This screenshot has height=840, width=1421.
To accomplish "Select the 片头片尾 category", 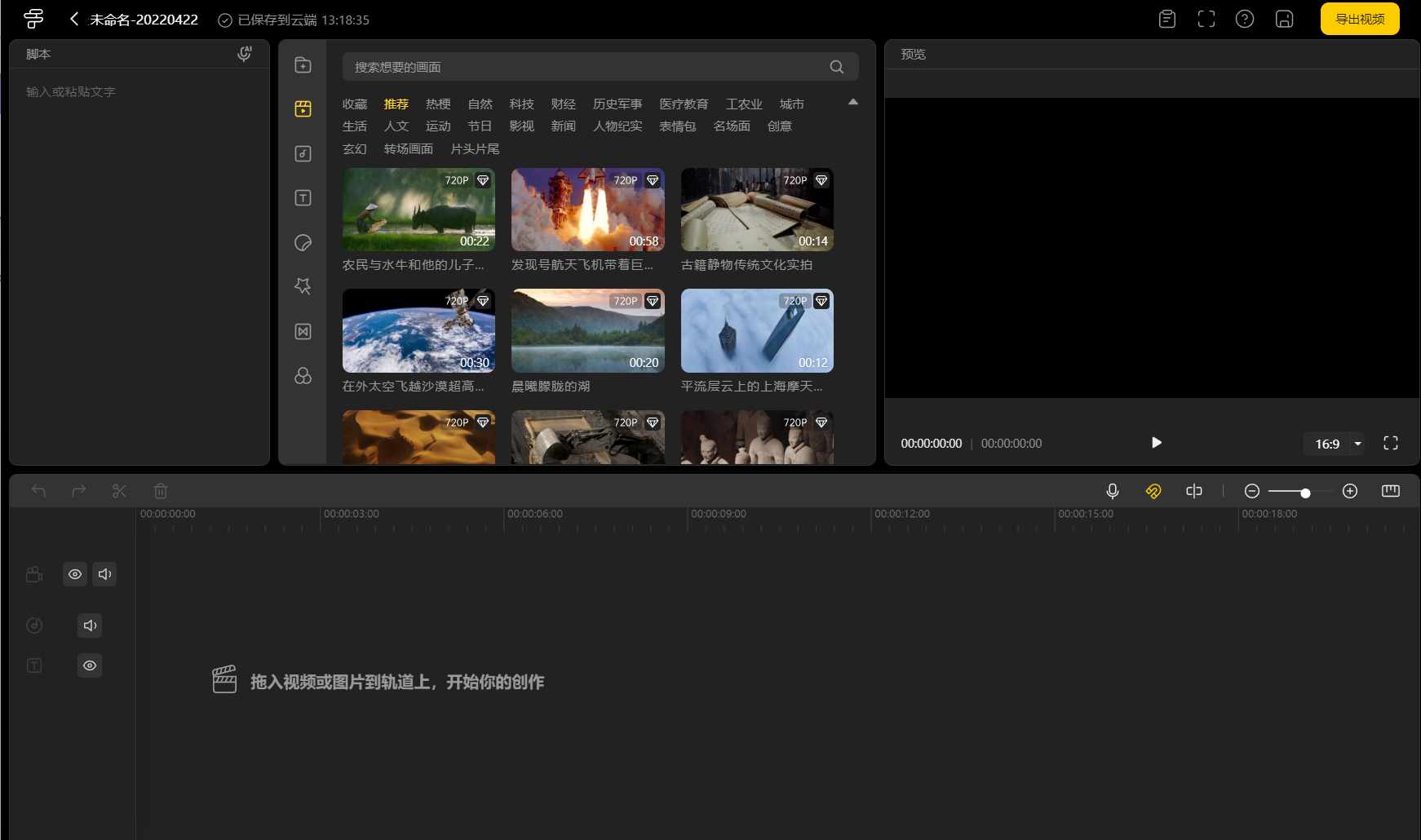I will point(475,148).
